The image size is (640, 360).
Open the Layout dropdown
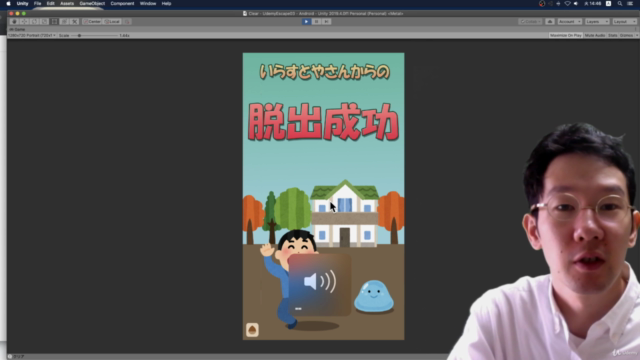(624, 22)
